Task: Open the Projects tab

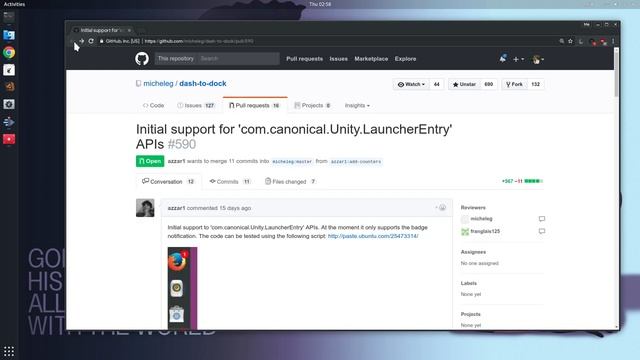Action: pyautogui.click(x=312, y=105)
